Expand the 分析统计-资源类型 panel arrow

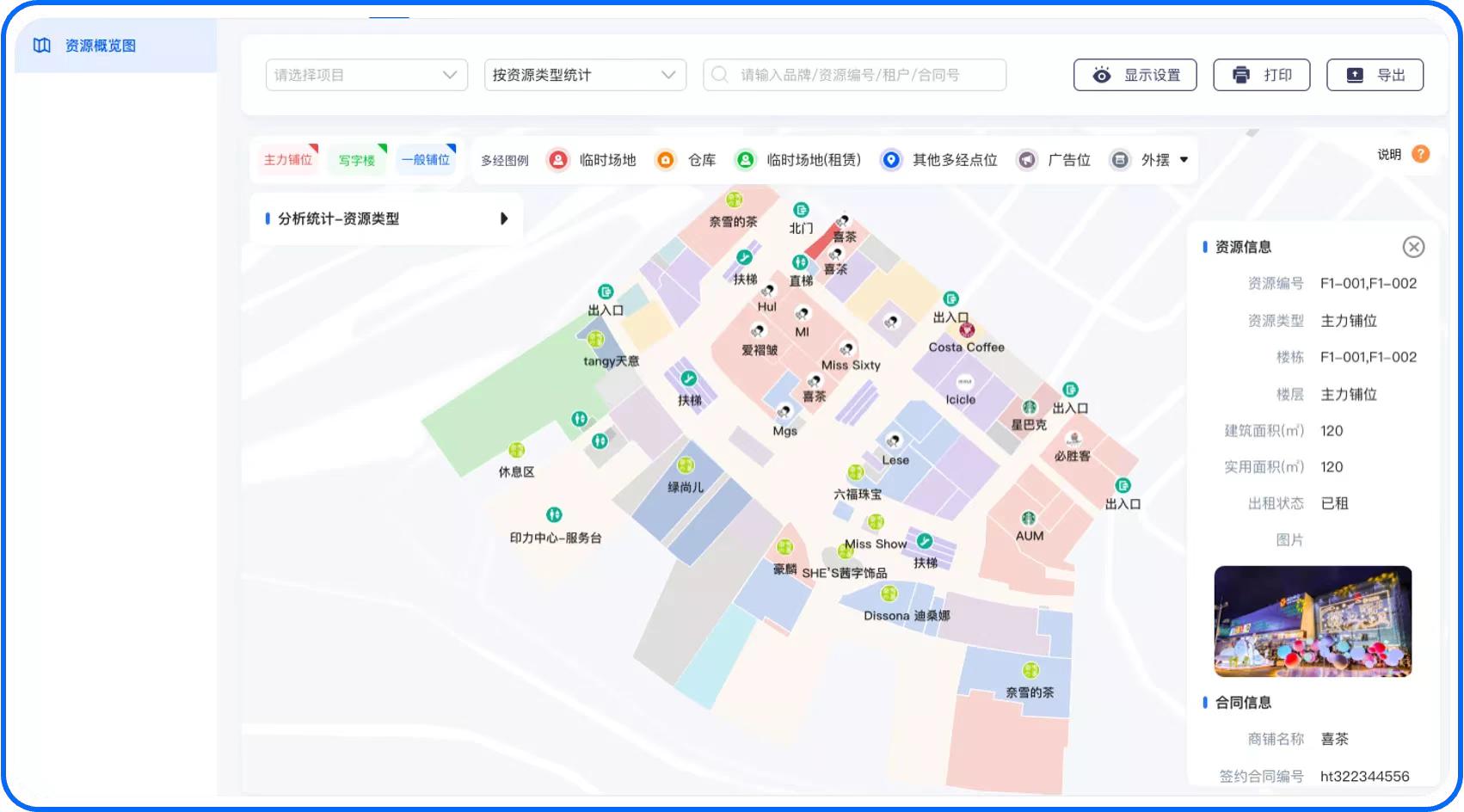click(x=504, y=218)
